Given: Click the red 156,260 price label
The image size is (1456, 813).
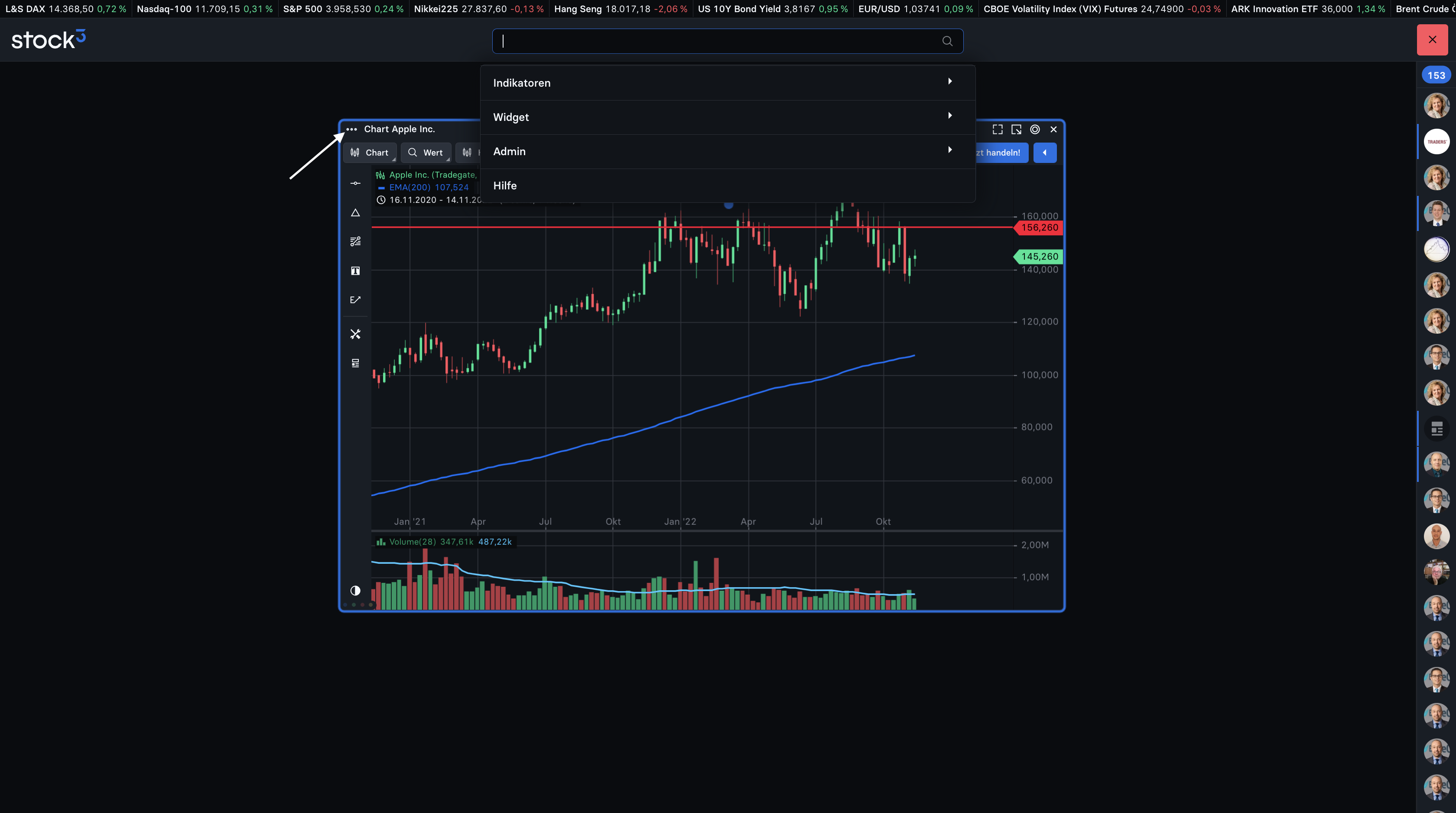Looking at the screenshot, I should [x=1039, y=228].
